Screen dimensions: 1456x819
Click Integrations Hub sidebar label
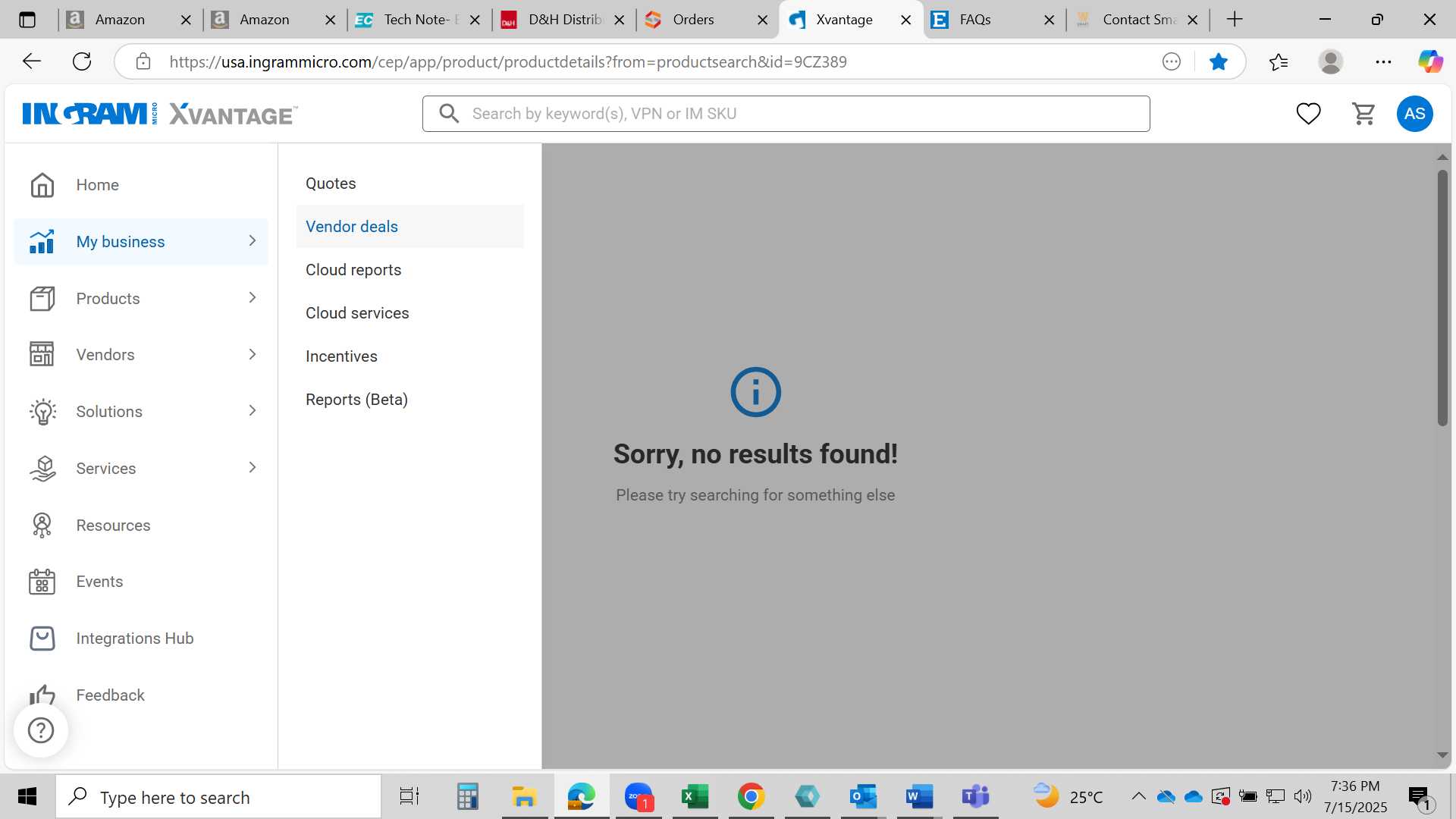pos(135,639)
